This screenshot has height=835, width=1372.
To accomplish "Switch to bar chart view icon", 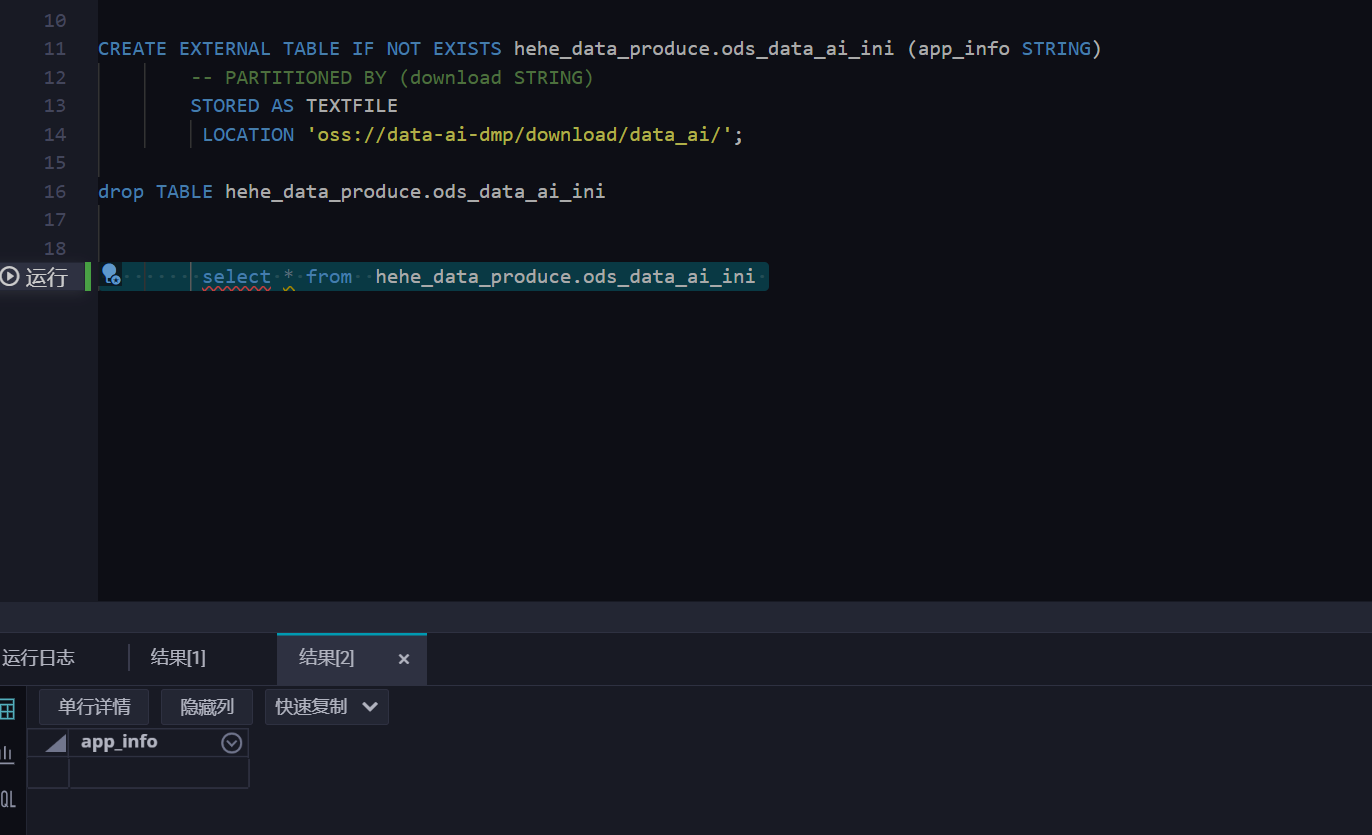I will (x=7, y=754).
